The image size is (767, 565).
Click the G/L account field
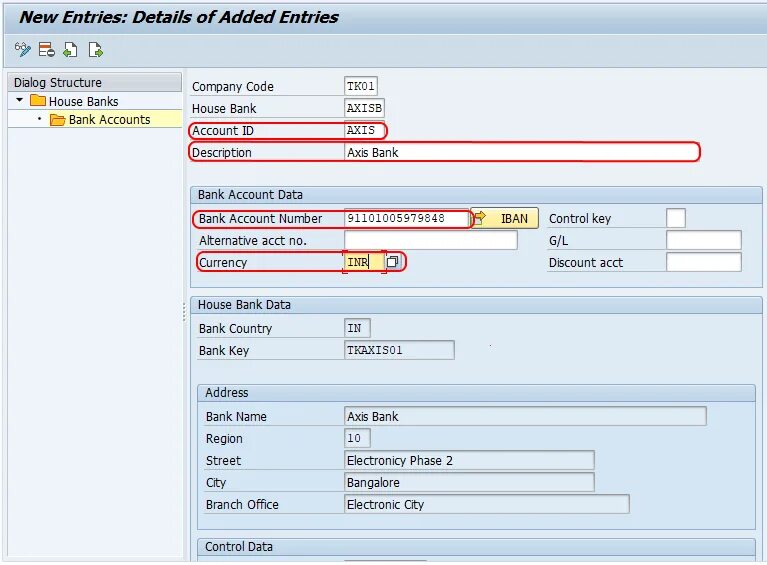point(703,240)
